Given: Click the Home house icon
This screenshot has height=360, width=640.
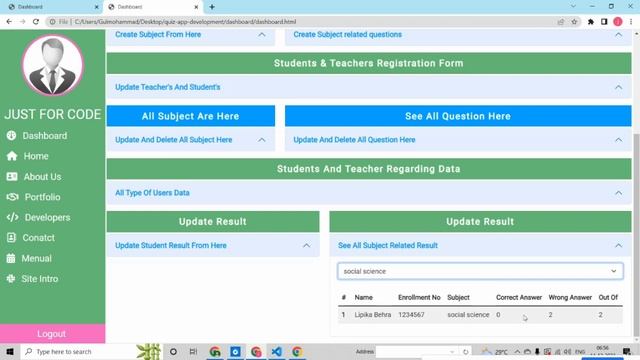Looking at the screenshot, I should click(x=12, y=156).
